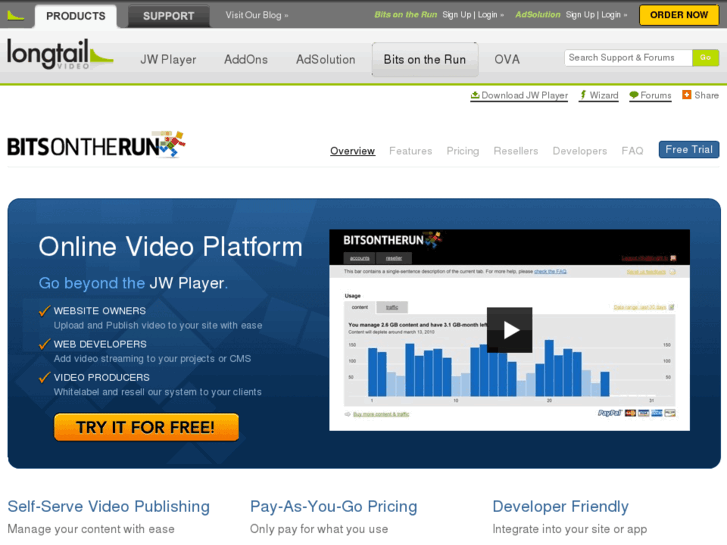
Task: Open the AddOns menu item
Action: 246,60
